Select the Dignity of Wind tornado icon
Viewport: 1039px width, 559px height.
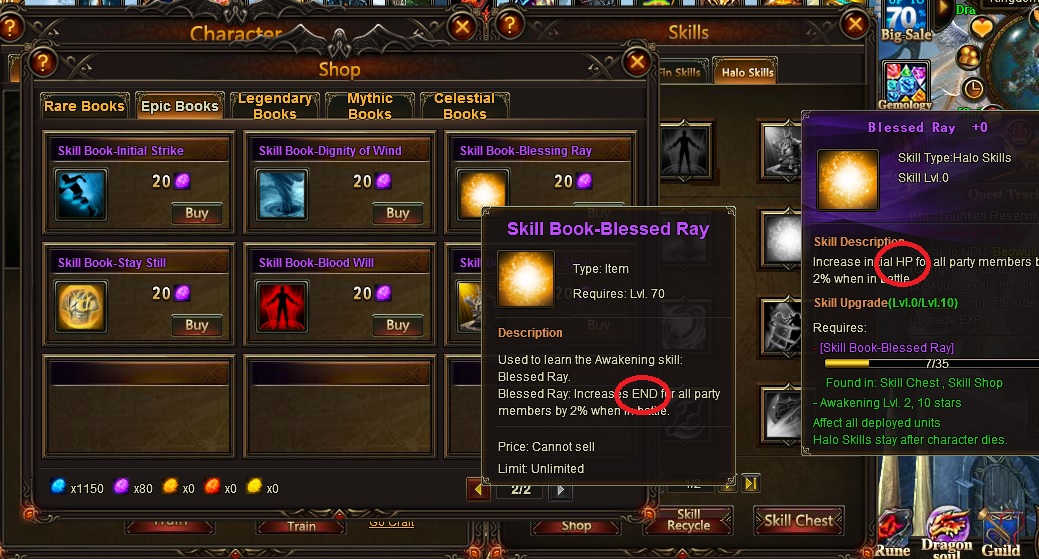coord(282,194)
